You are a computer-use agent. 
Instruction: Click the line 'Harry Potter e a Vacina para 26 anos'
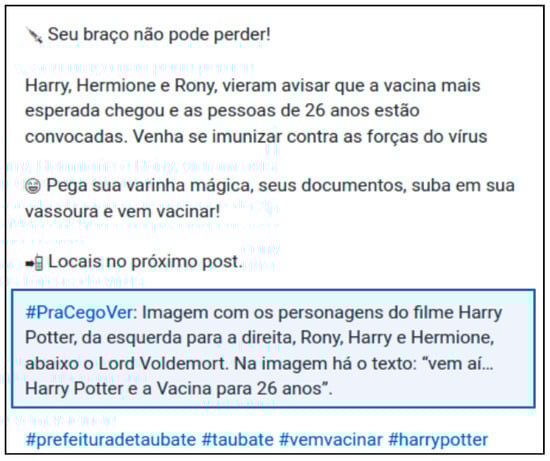coord(179,389)
